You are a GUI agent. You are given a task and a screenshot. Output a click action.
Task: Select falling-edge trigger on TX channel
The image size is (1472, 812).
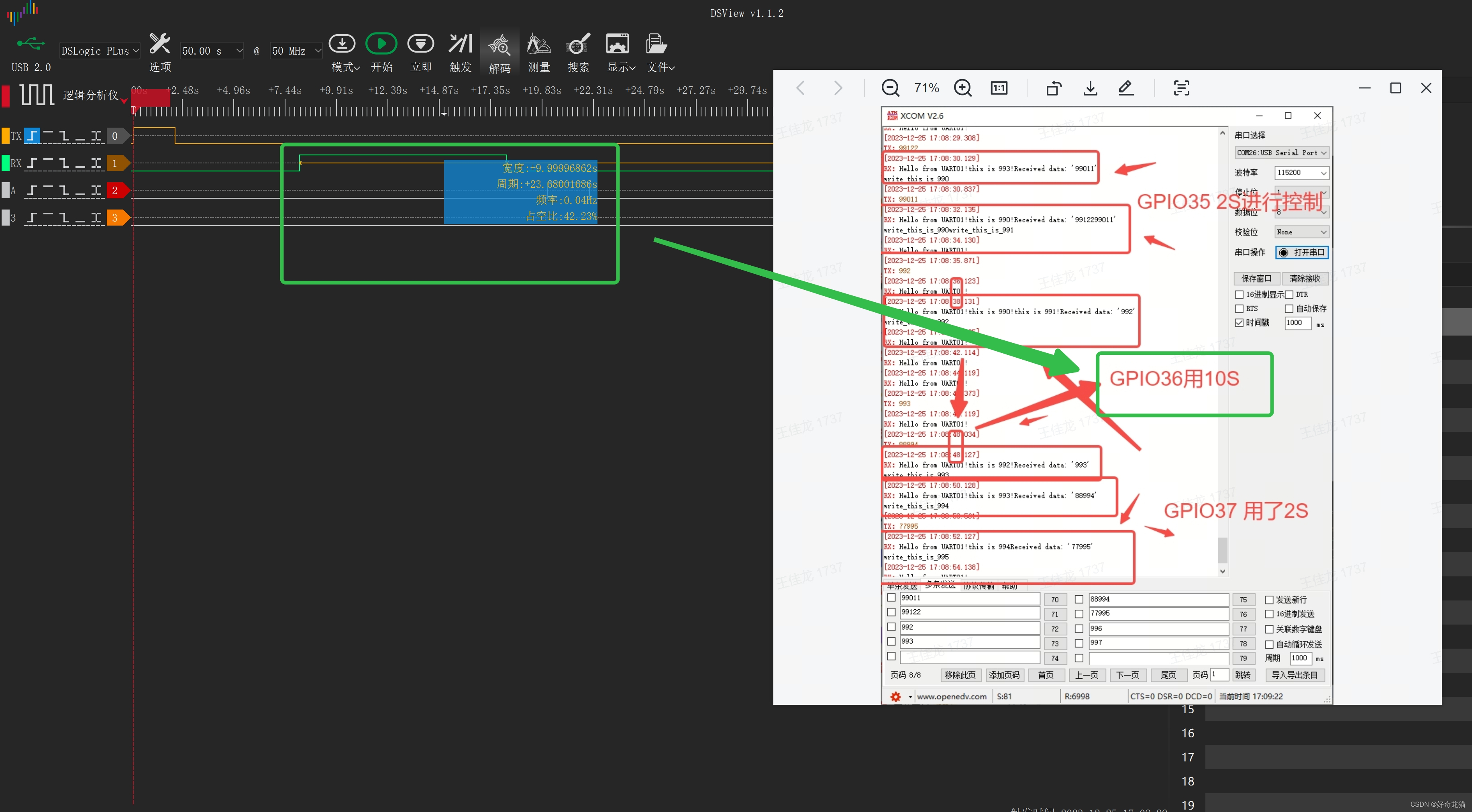click(x=64, y=136)
